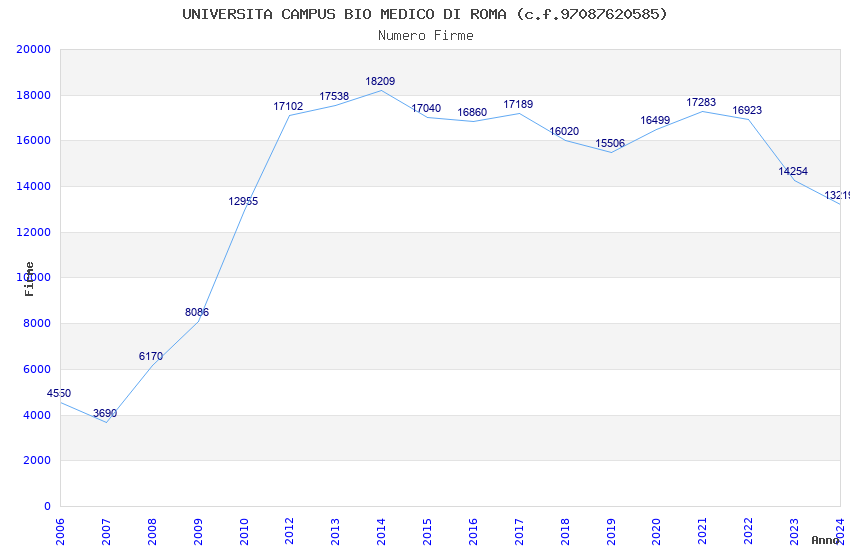850x550 pixels.
Task: Click the x-axis year 2013
Action: click(336, 532)
